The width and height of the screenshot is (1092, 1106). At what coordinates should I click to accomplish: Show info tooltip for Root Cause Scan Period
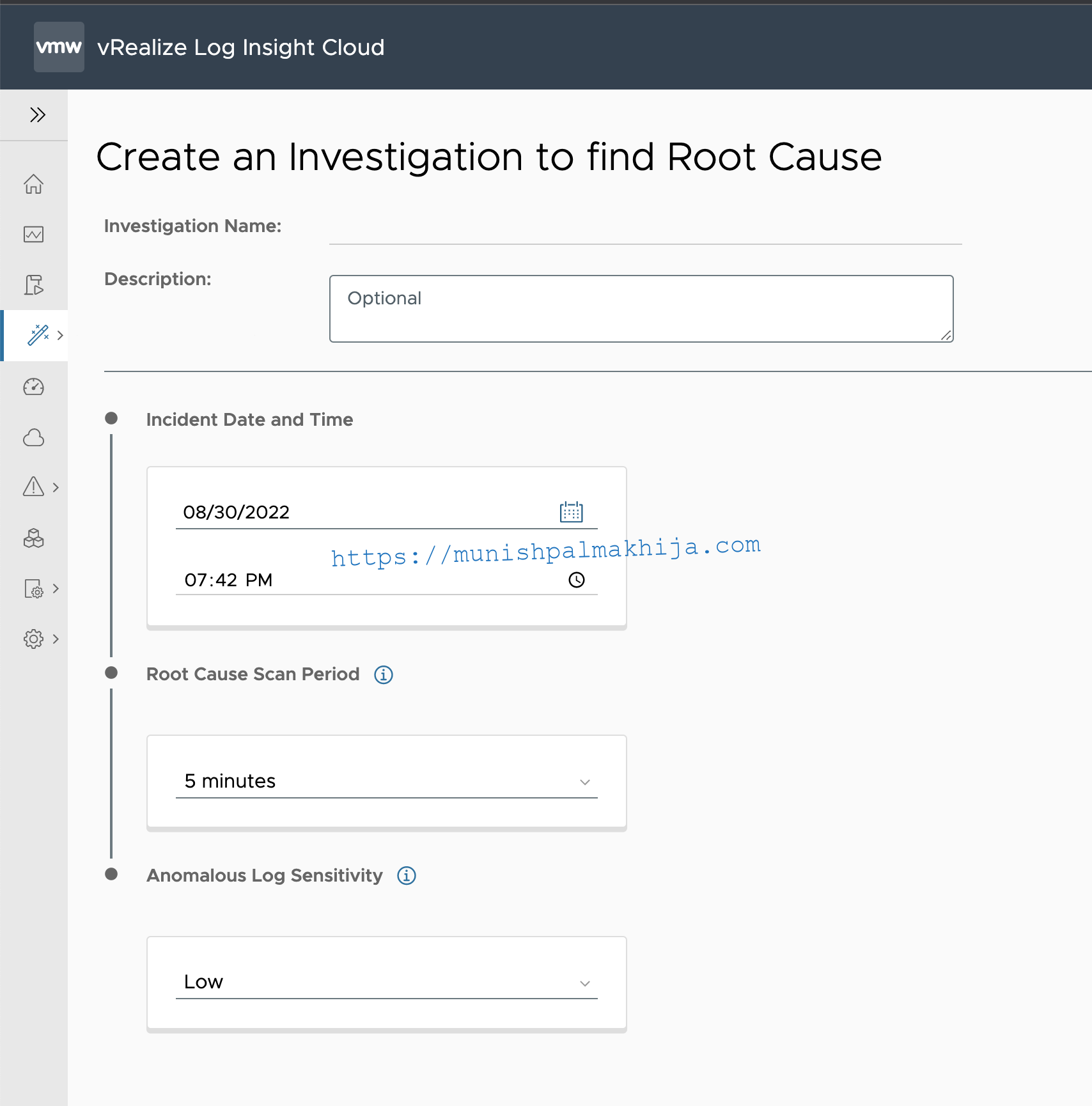[x=384, y=674]
